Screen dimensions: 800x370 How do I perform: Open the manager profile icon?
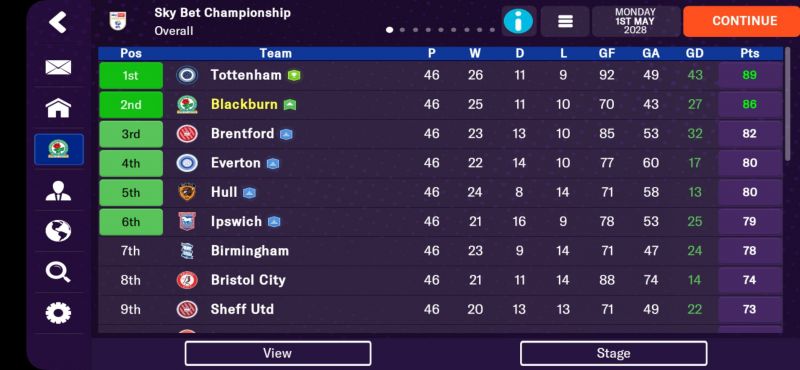pyautogui.click(x=58, y=191)
